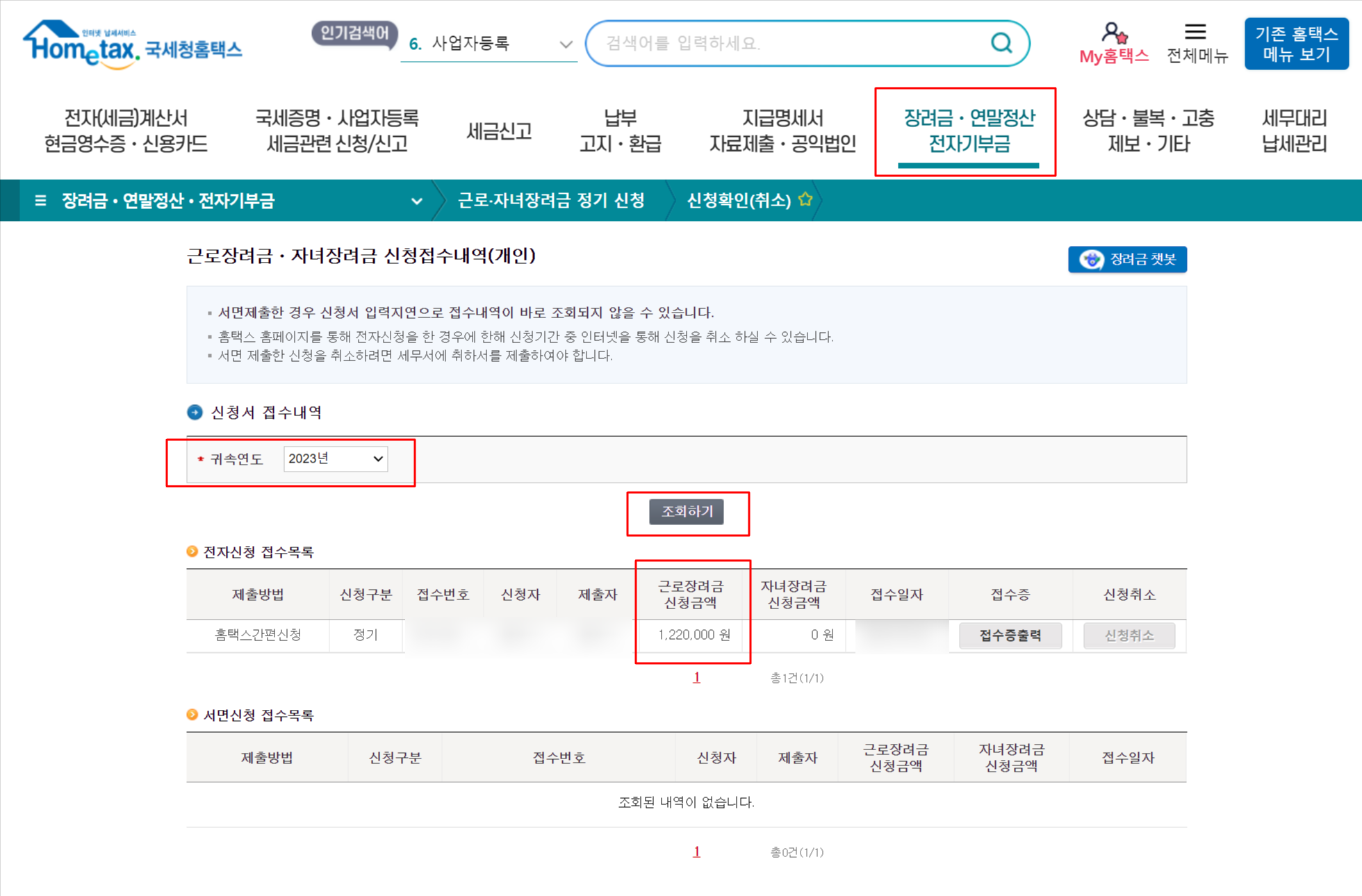The width and height of the screenshot is (1362, 896).
Task: Click the 조회하기 button
Action: tap(687, 512)
